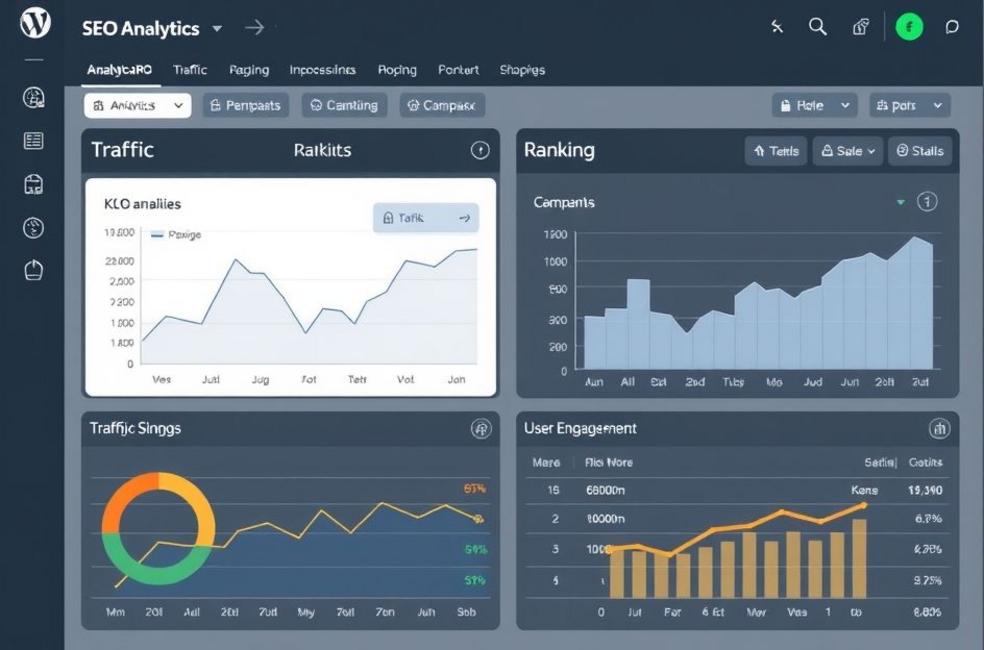
Task: Select the orange segment of the donut chart
Action: pos(116,500)
